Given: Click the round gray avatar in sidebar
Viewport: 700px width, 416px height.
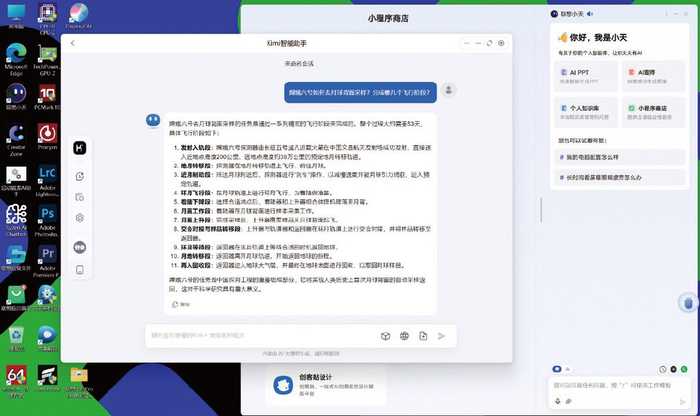Looking at the screenshot, I should (80, 247).
